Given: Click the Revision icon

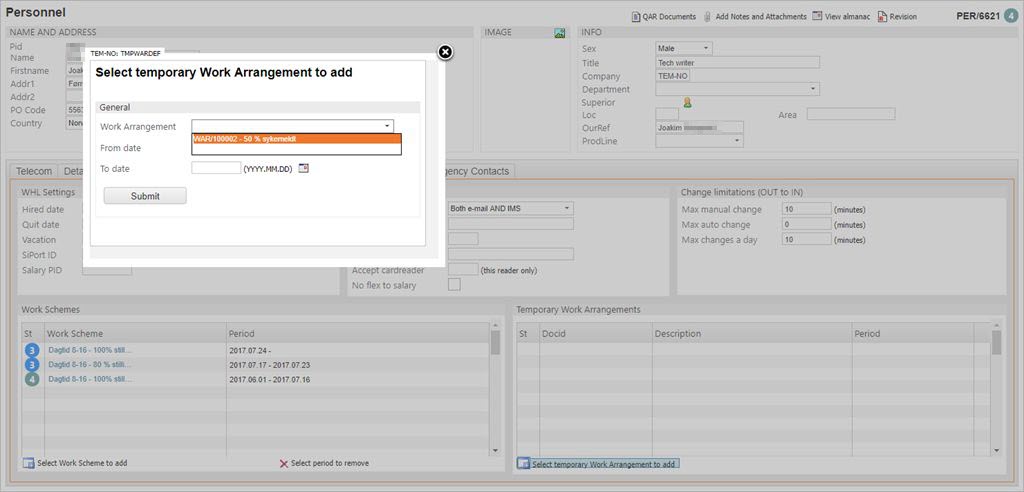Looking at the screenshot, I should pos(882,16).
